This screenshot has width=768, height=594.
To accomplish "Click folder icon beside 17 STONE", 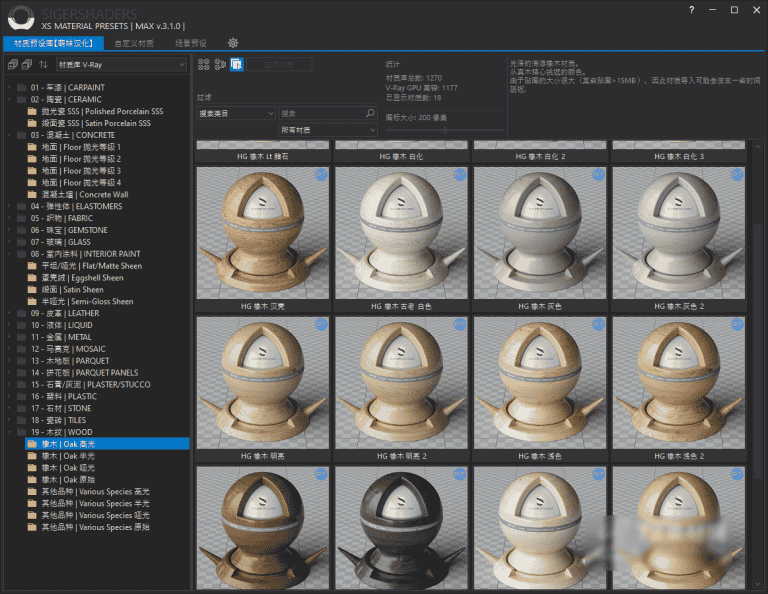I will [x=22, y=408].
